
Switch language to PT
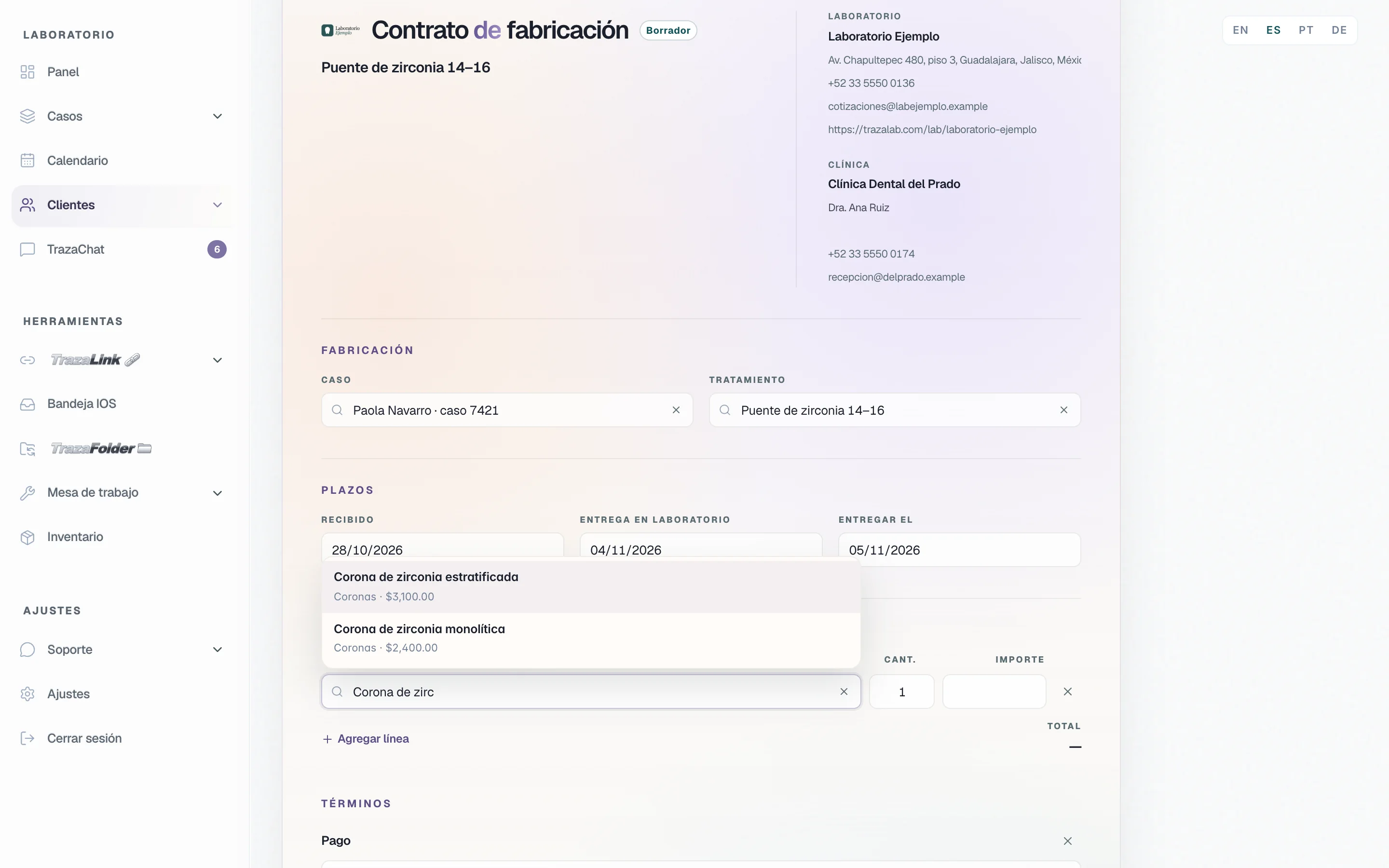[1306, 30]
